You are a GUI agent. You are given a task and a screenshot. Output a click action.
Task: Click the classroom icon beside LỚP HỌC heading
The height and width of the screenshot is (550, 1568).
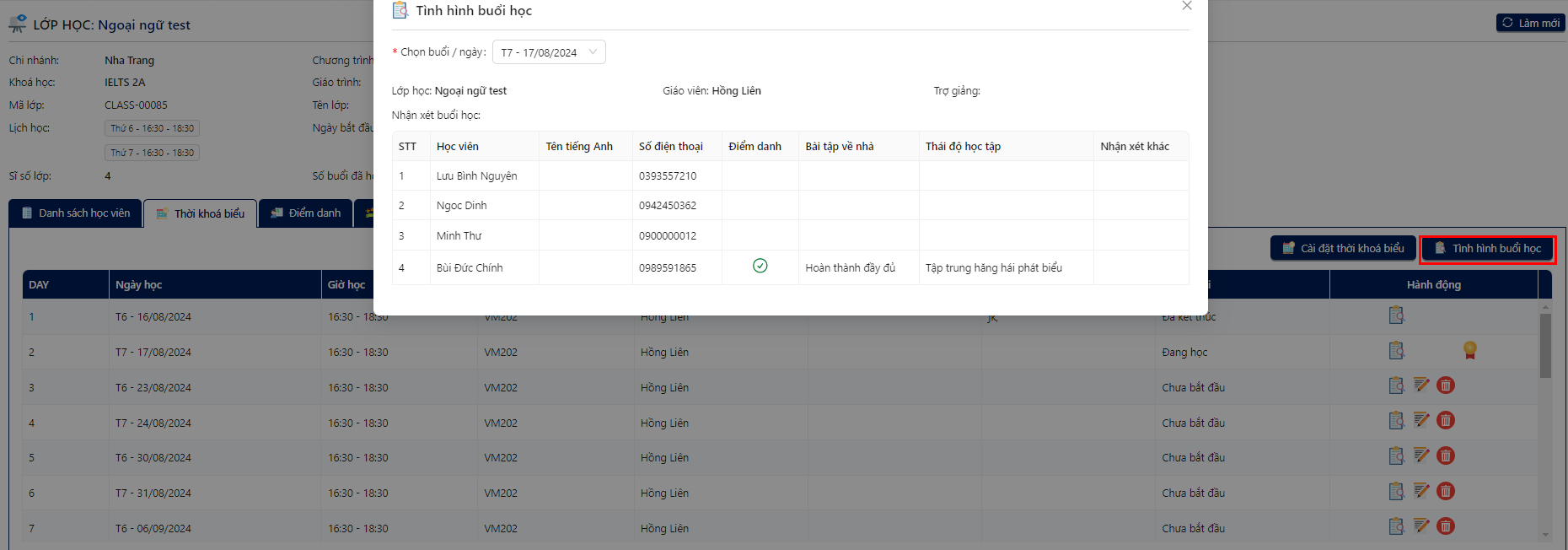pos(18,24)
